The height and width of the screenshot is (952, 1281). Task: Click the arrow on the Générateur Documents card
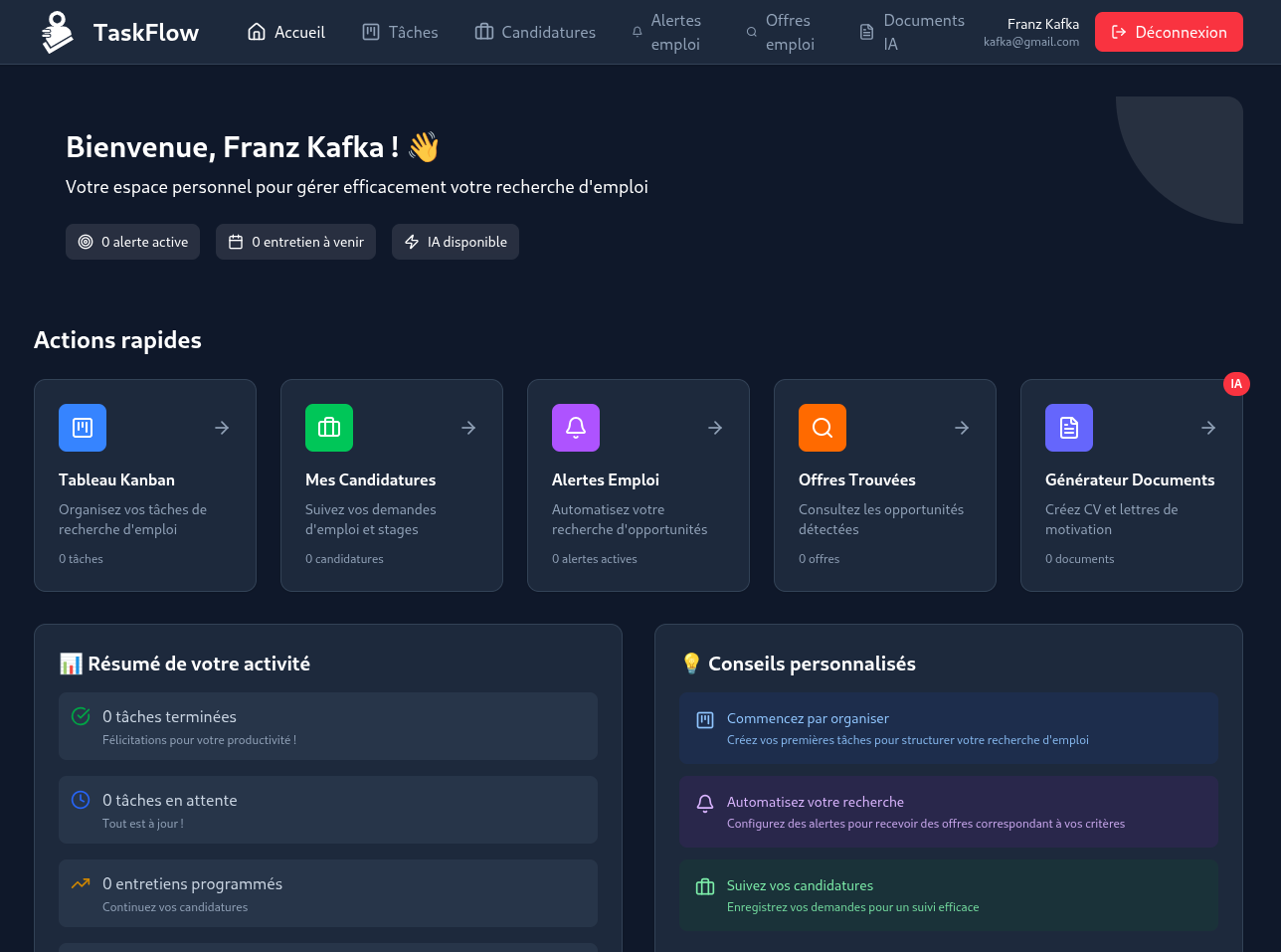[x=1208, y=428]
